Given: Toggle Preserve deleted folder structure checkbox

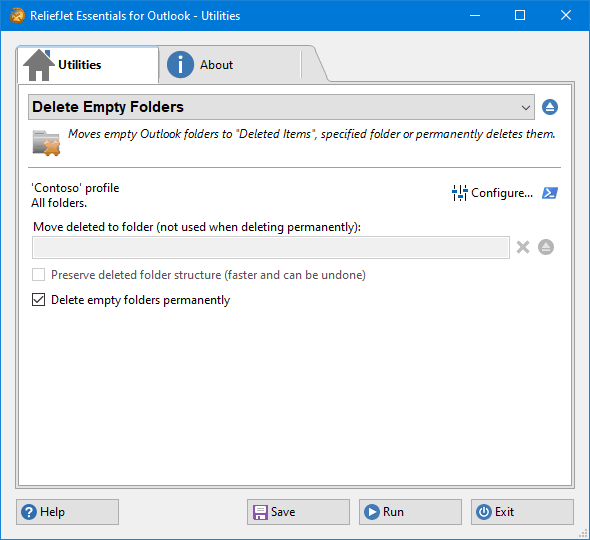Looking at the screenshot, I should click(x=38, y=275).
